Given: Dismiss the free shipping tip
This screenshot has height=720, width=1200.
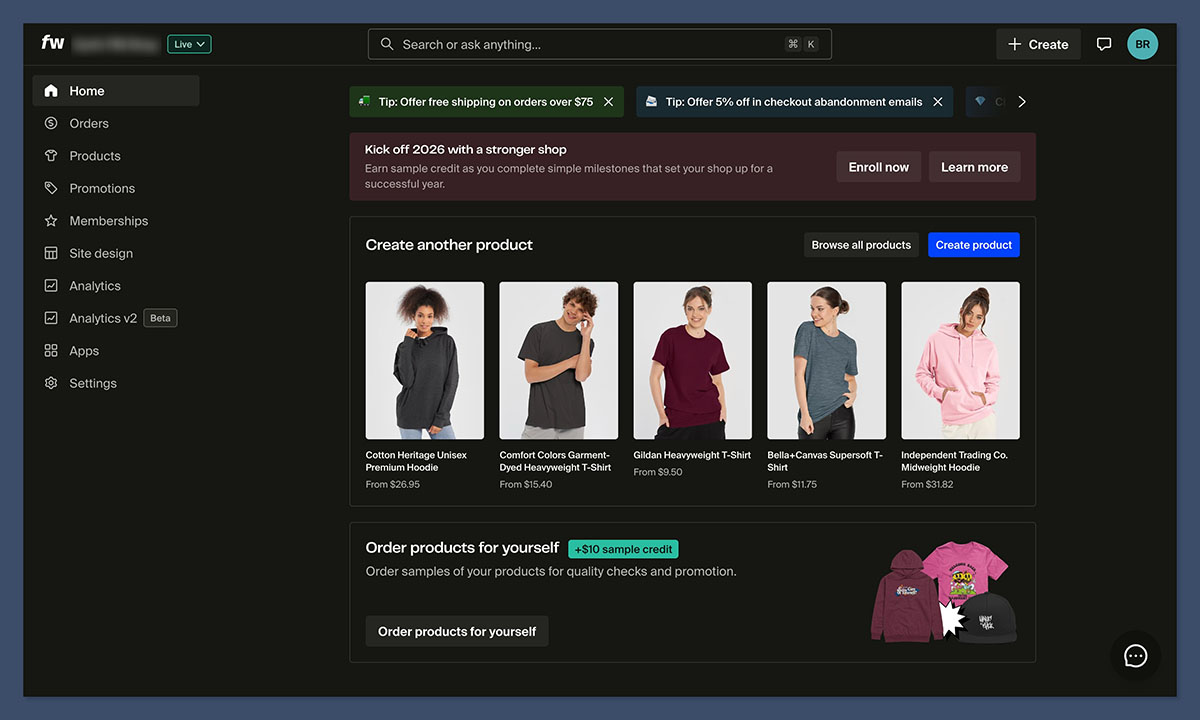Looking at the screenshot, I should tap(608, 101).
